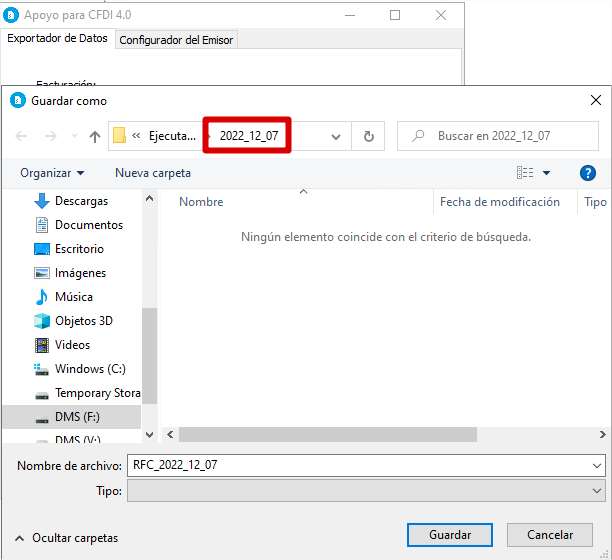Click the search magnifier icon

pyautogui.click(x=418, y=136)
